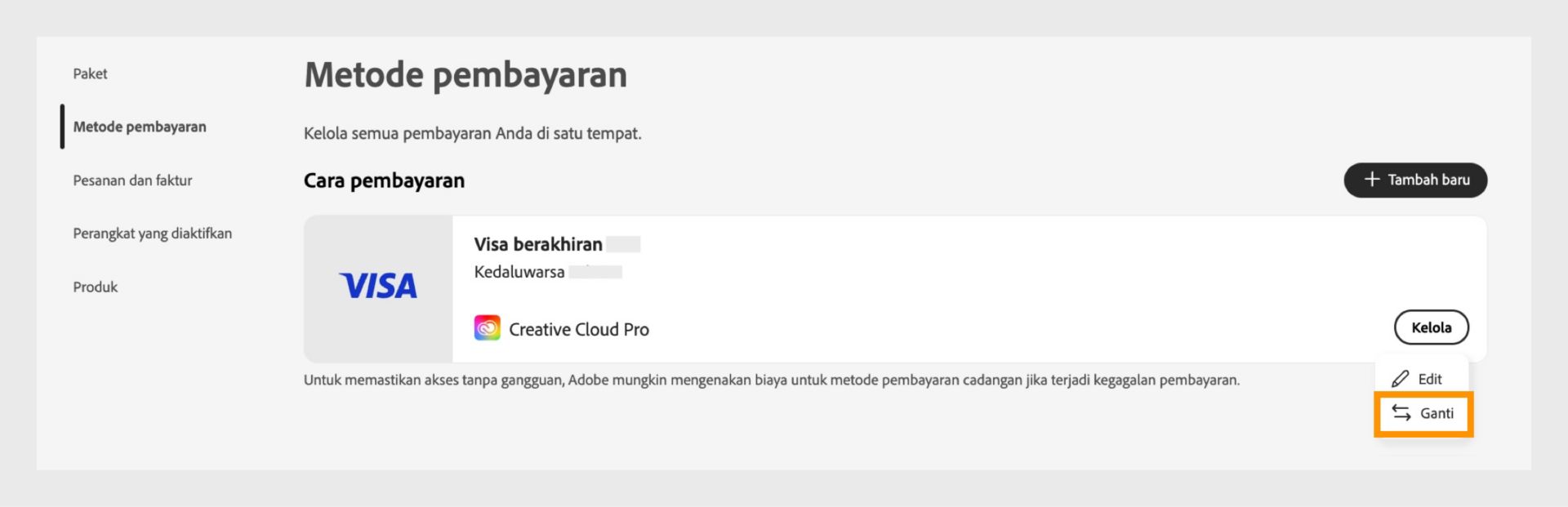Viewport: 1568px width, 507px height.
Task: Click the Kelola button
Action: point(1431,327)
